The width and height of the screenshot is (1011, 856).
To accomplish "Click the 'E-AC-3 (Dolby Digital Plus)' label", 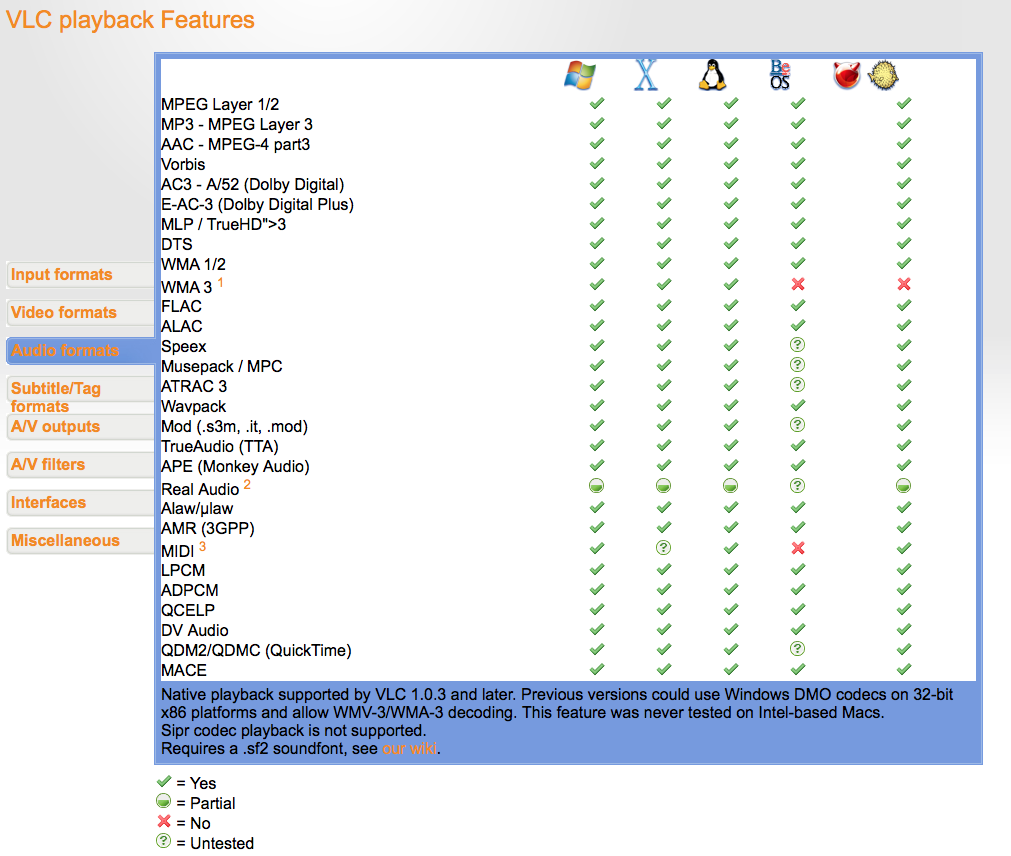I will [257, 204].
